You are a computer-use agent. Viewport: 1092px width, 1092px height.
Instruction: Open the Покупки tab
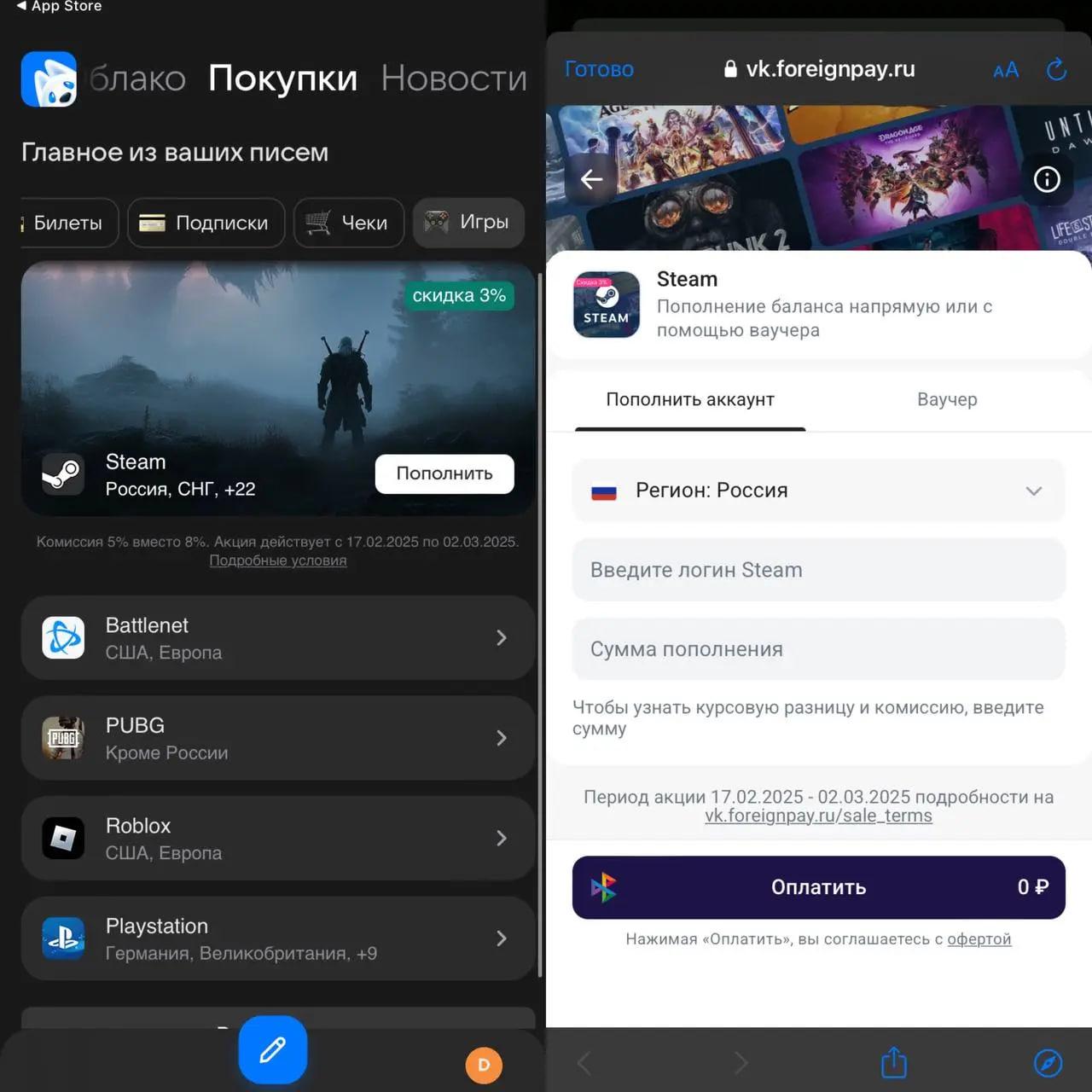[x=282, y=78]
